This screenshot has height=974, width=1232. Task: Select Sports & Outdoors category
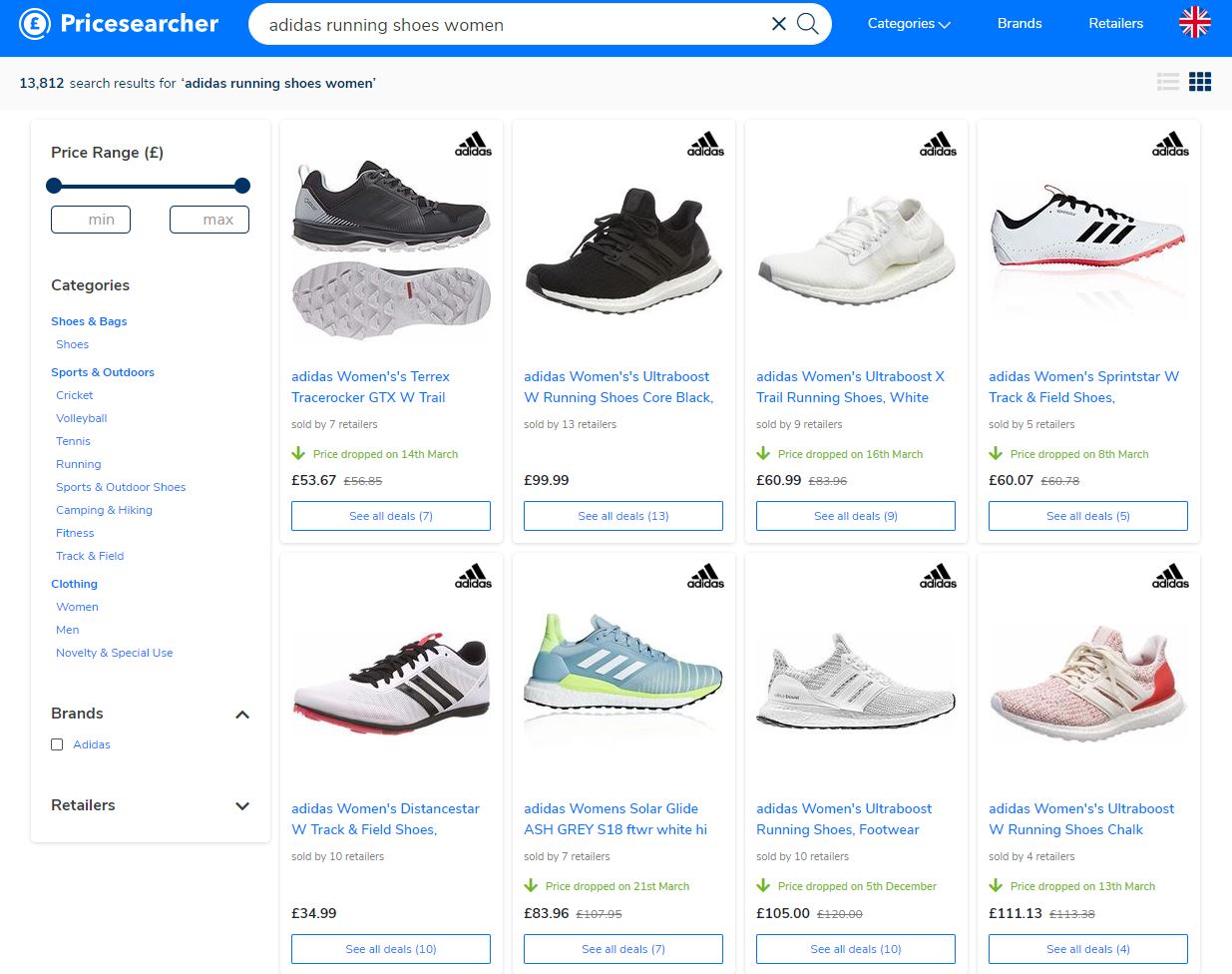pyautogui.click(x=103, y=372)
